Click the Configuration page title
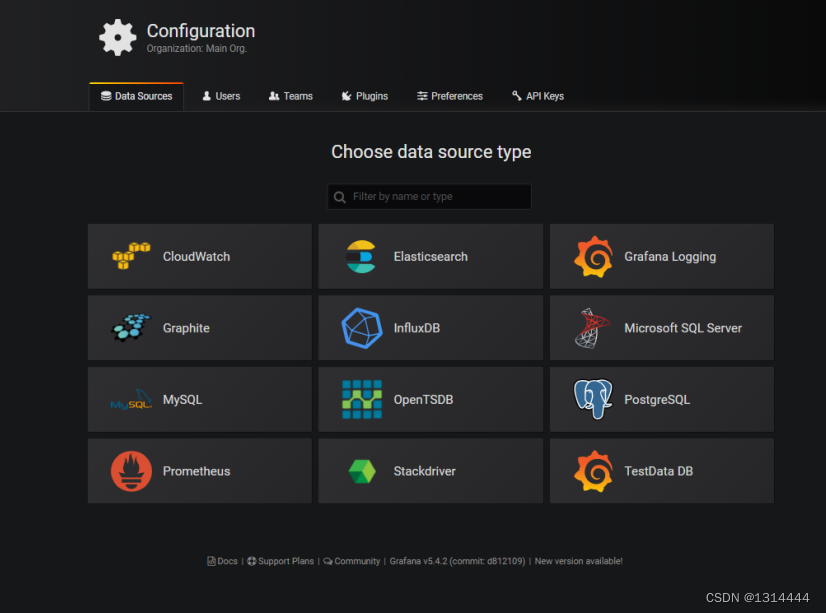This screenshot has height=613, width=826. (x=201, y=31)
